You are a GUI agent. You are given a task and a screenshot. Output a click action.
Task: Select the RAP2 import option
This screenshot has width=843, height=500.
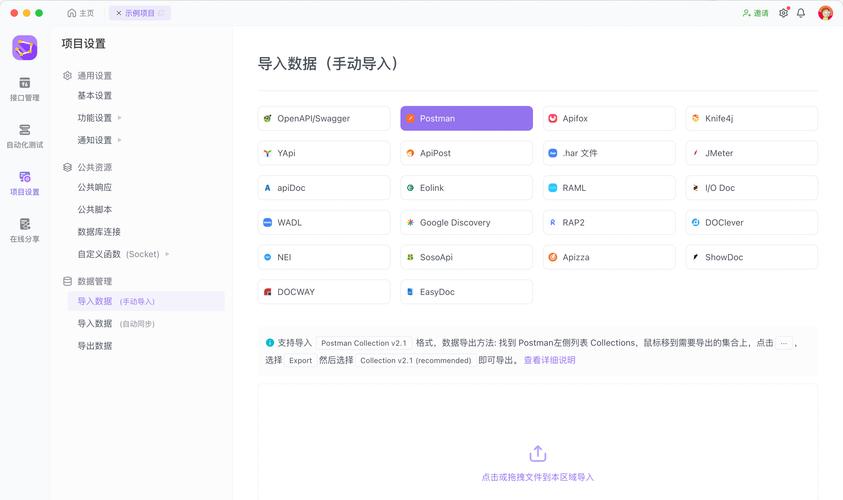(609, 223)
